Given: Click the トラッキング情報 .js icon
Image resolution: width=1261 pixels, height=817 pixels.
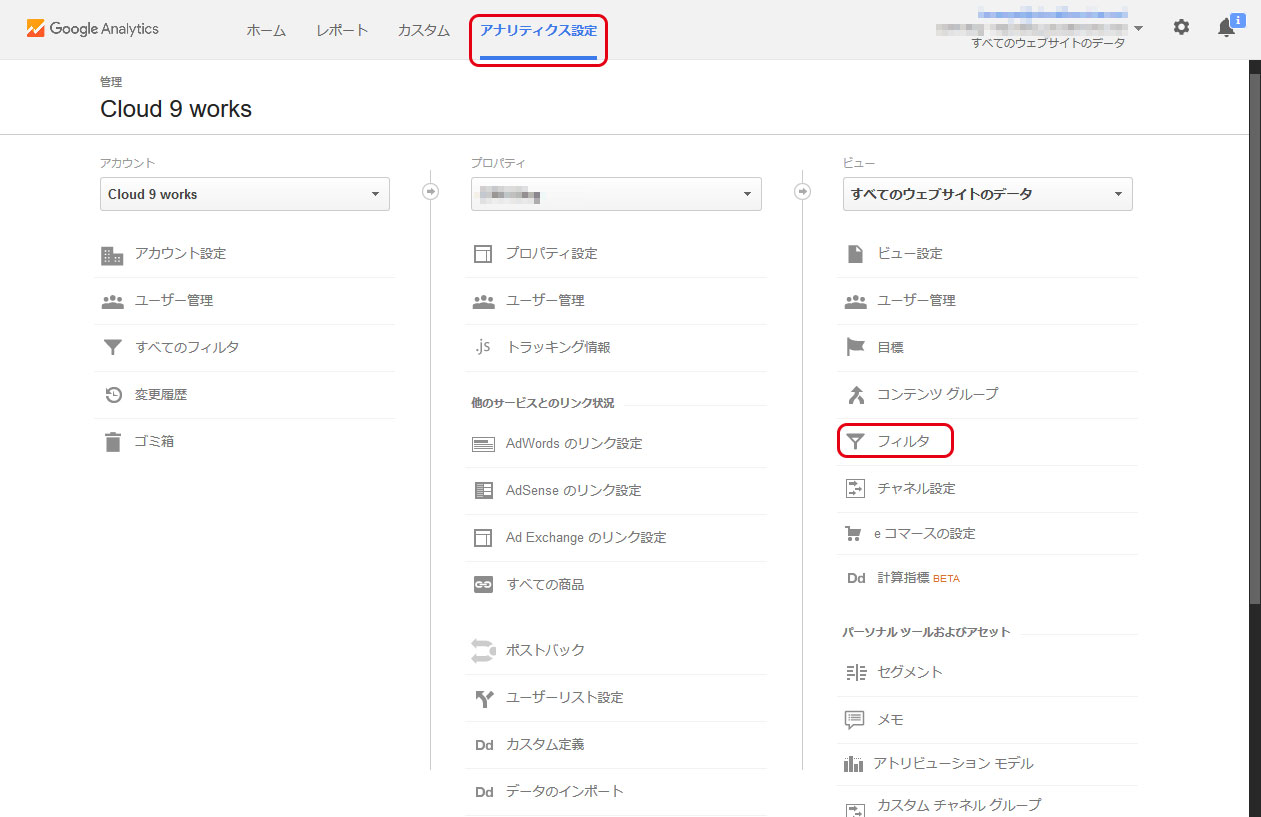Looking at the screenshot, I should [x=483, y=347].
